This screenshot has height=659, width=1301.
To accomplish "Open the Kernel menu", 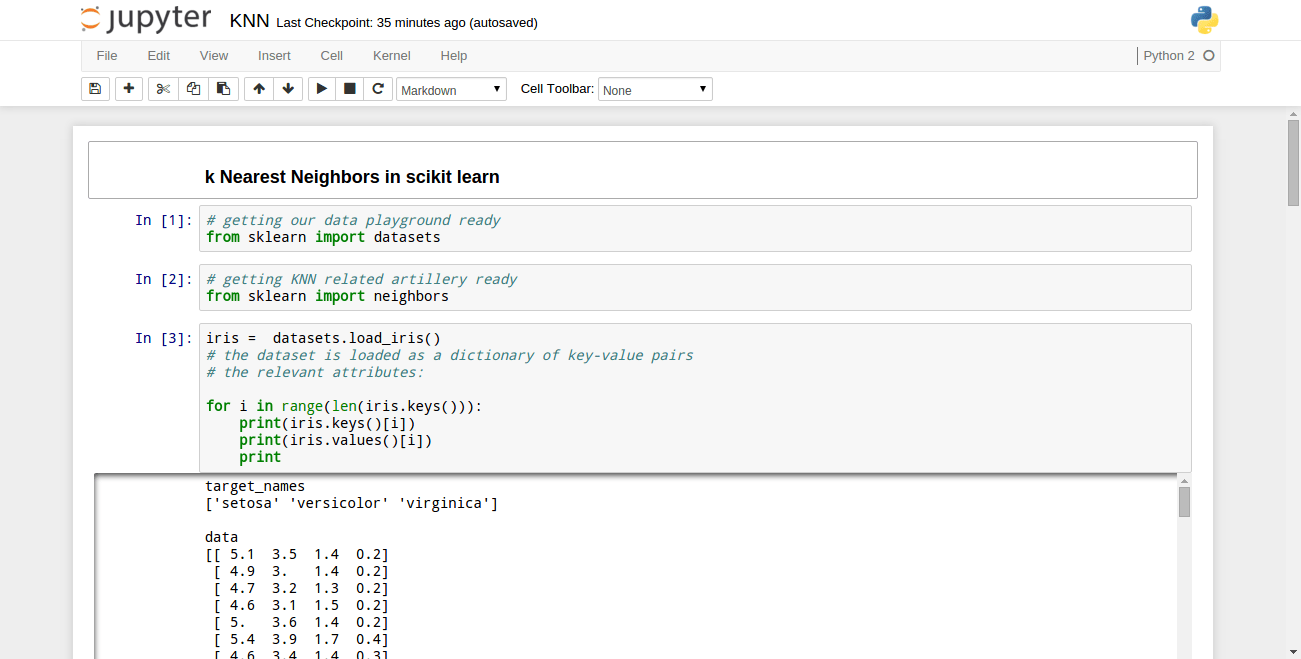I will tap(392, 56).
